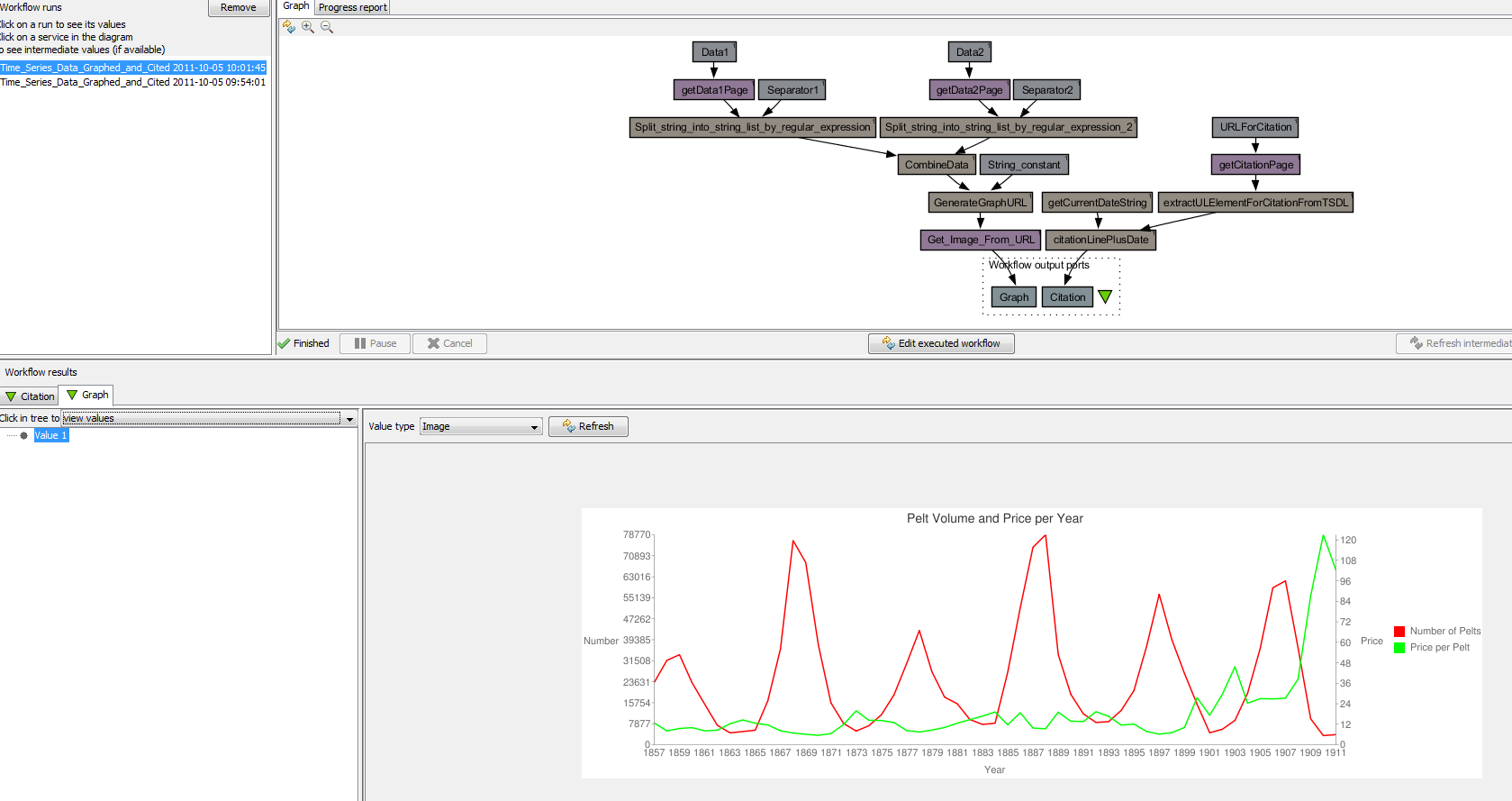Viewport: 1512px width, 801px height.
Task: Zoom in on the workflow diagram
Action: (308, 27)
